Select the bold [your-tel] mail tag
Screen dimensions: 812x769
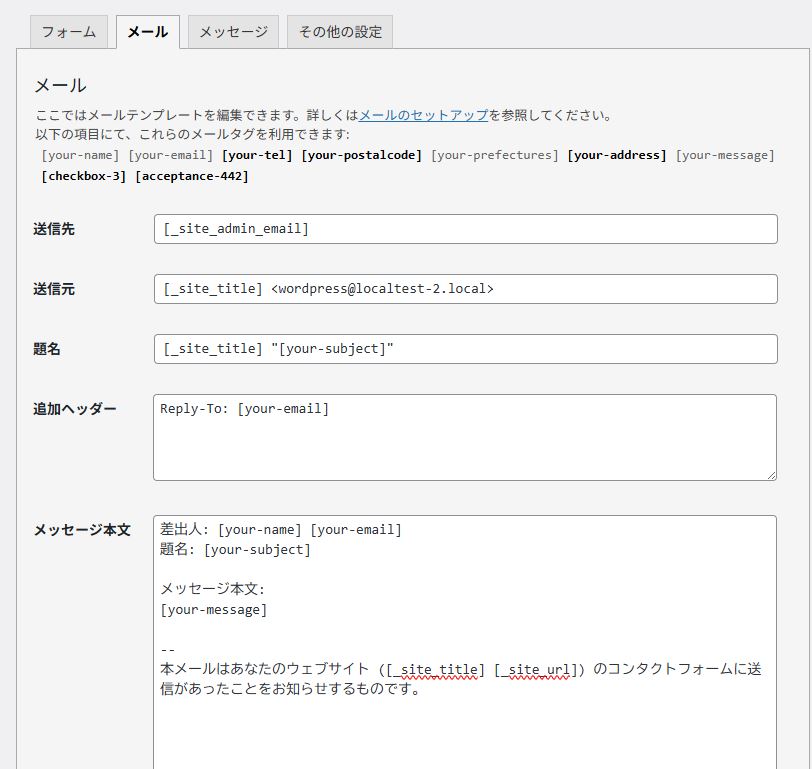pos(257,155)
